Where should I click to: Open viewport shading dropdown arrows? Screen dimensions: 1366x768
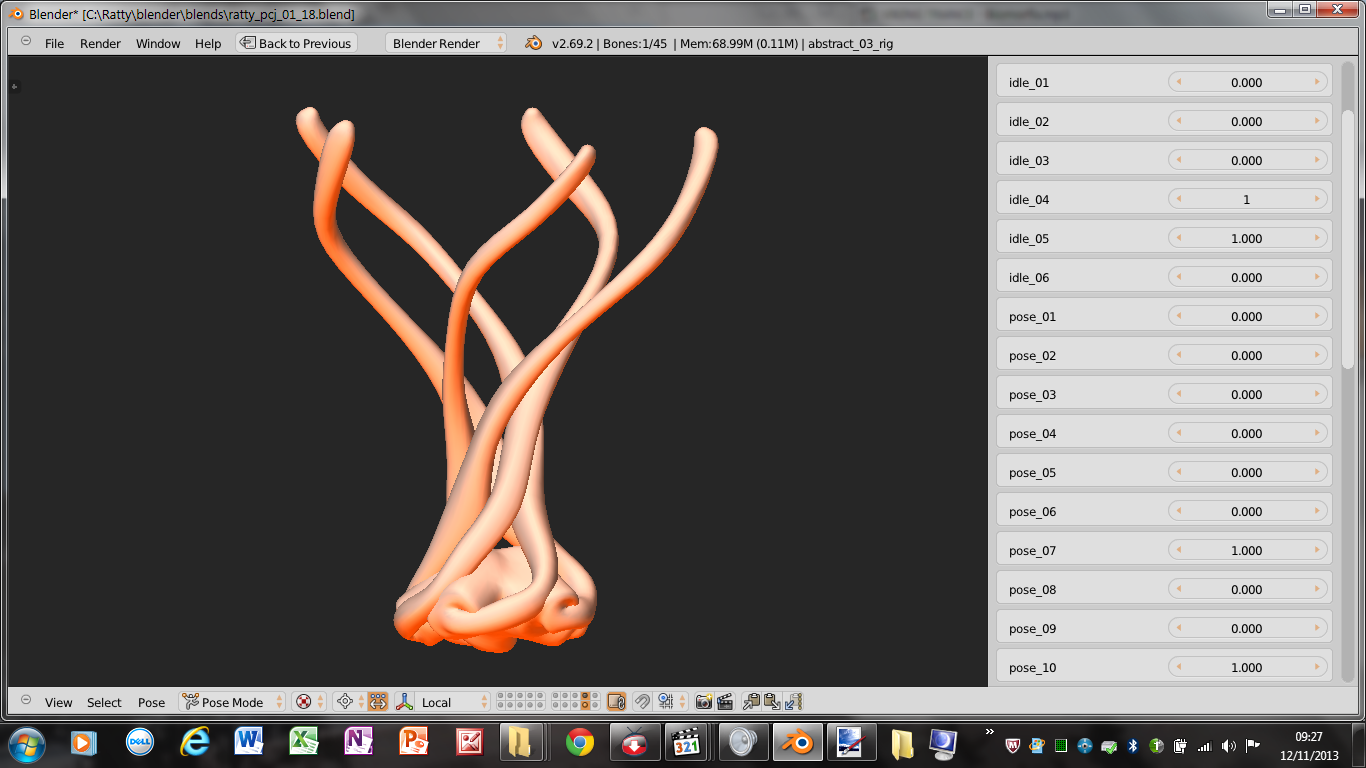pyautogui.click(x=320, y=702)
